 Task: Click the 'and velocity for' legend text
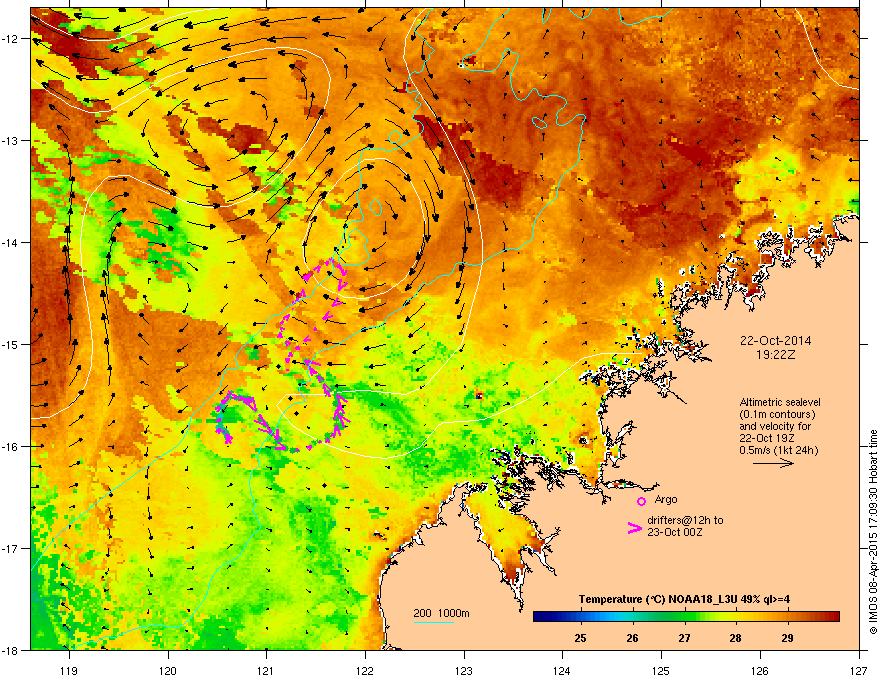point(775,426)
